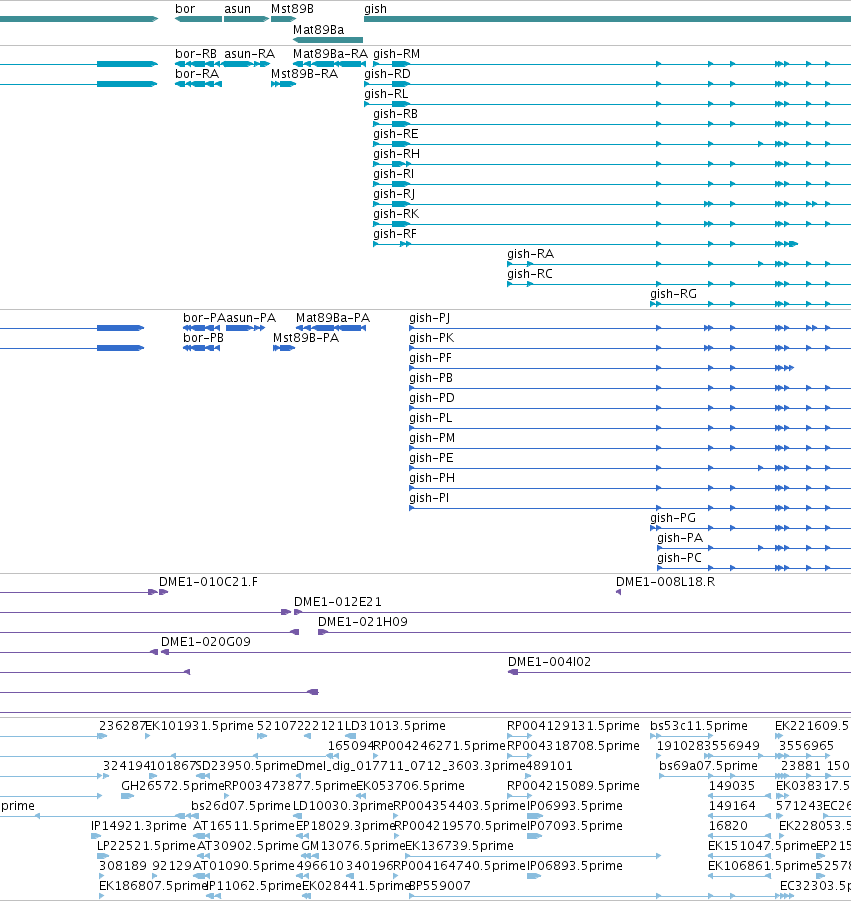Select the EK186807.5prime EST label
The image size is (851, 901).
coord(153,885)
